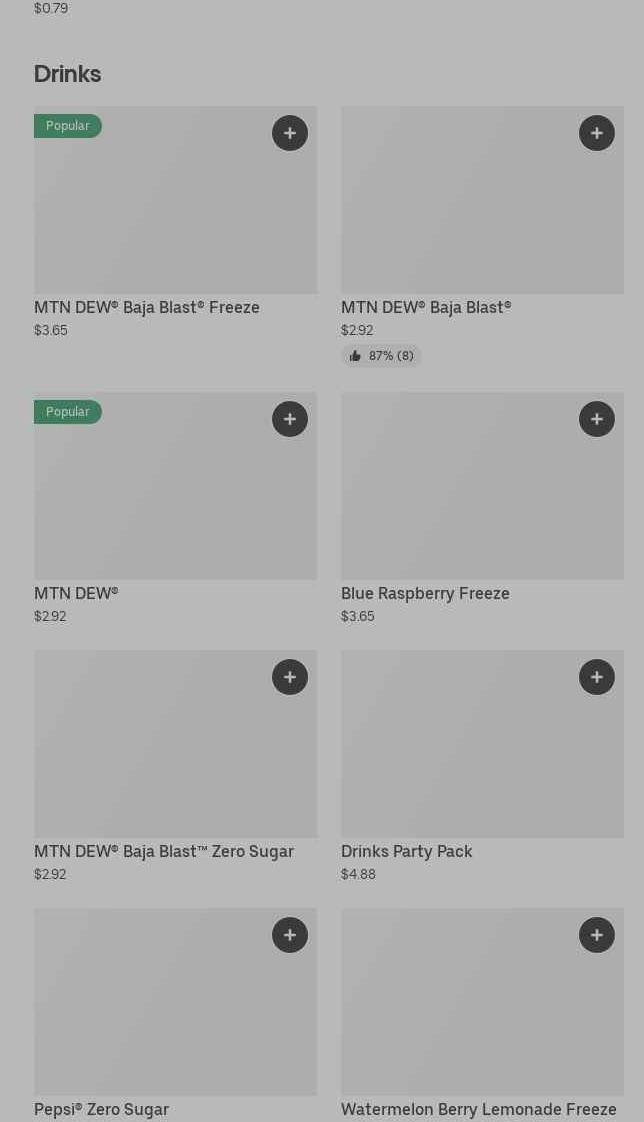
Task: Click the 87% (8) rating badge
Action: (381, 356)
